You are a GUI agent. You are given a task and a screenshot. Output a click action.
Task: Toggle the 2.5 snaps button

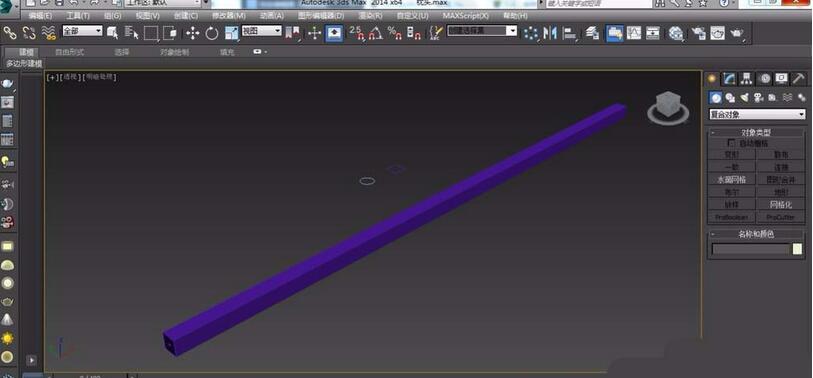click(357, 34)
